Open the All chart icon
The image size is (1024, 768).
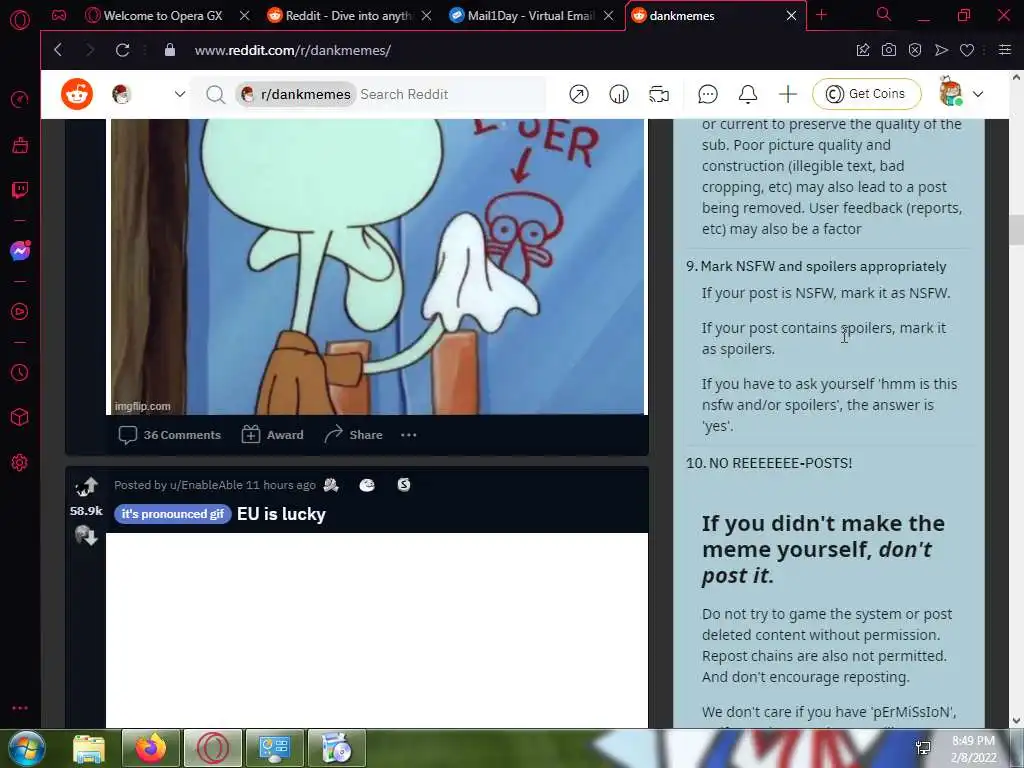coord(619,94)
